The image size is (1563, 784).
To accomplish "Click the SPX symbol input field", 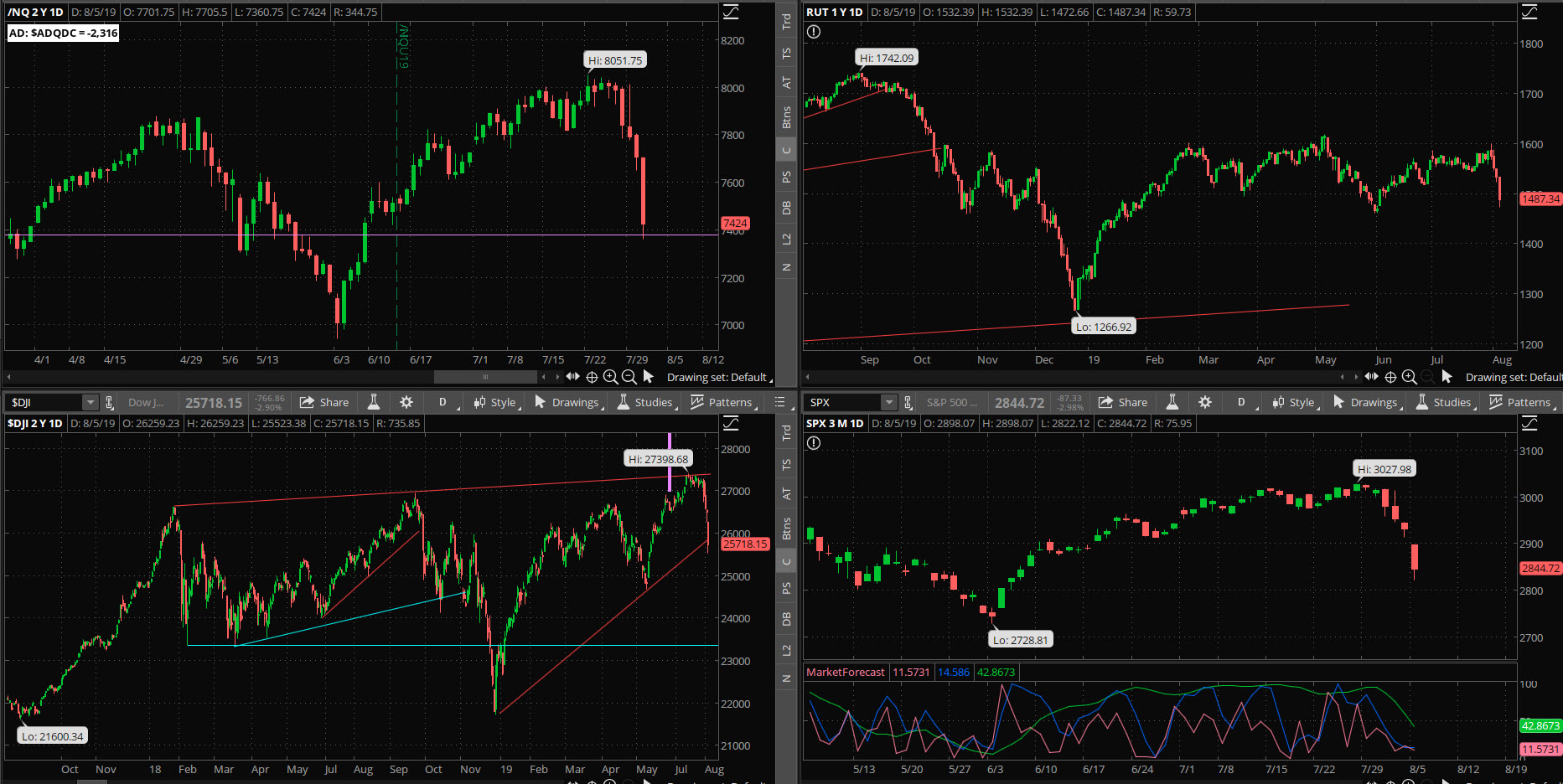I will pyautogui.click(x=844, y=402).
